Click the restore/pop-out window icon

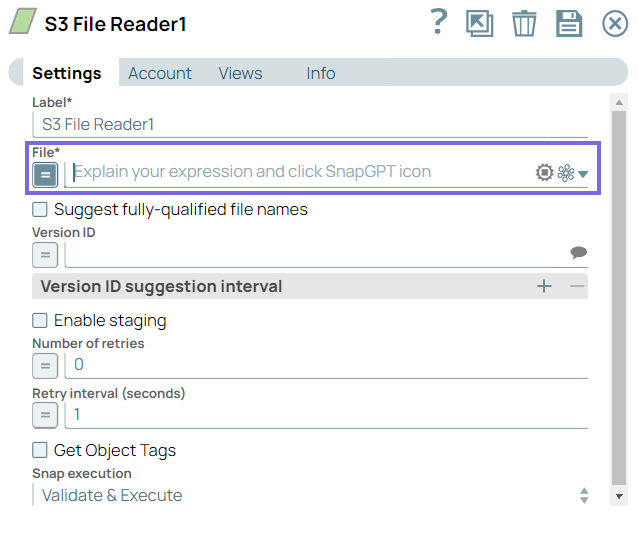pyautogui.click(x=480, y=24)
